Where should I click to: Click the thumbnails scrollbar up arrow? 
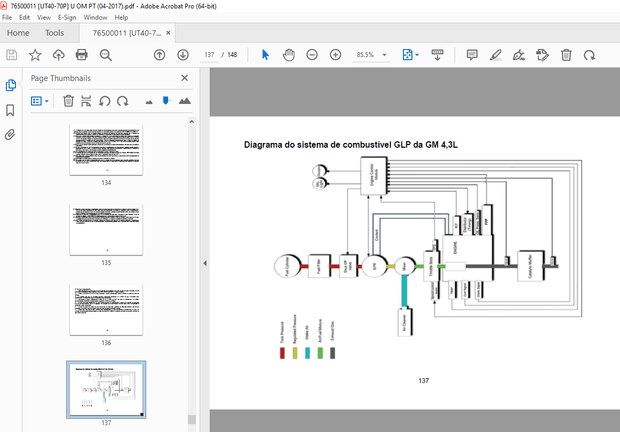pyautogui.click(x=192, y=122)
